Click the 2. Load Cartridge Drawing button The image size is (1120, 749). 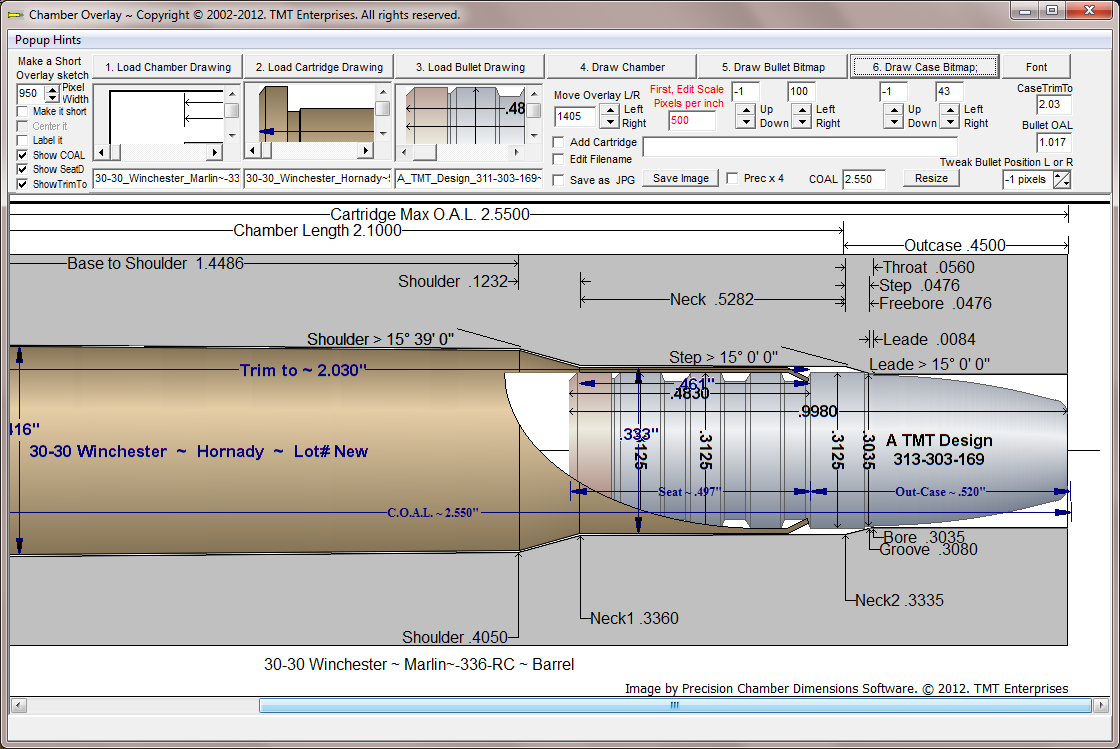point(319,67)
